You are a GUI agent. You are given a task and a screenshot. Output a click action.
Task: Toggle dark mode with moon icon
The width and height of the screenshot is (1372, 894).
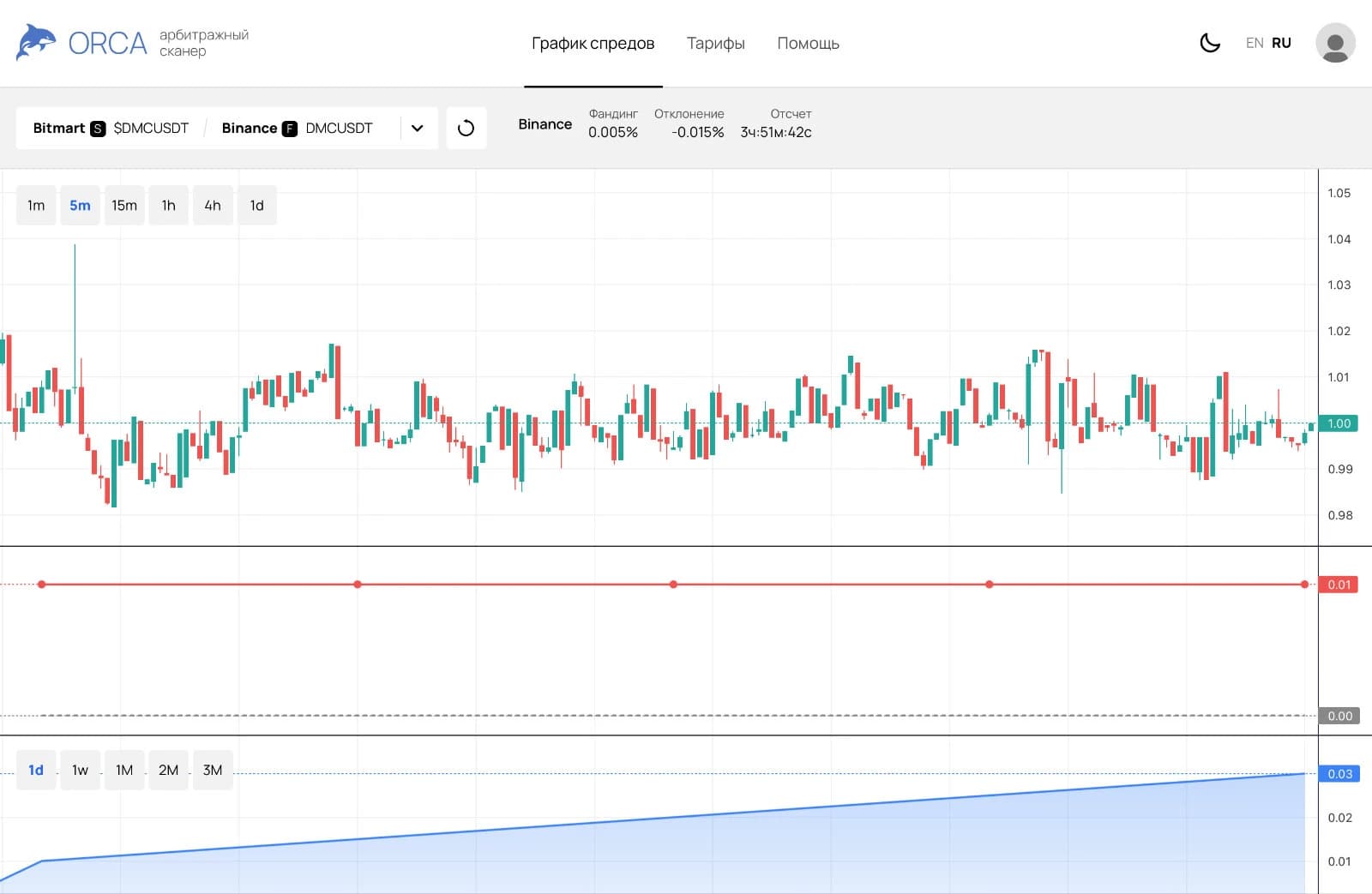click(x=1209, y=43)
